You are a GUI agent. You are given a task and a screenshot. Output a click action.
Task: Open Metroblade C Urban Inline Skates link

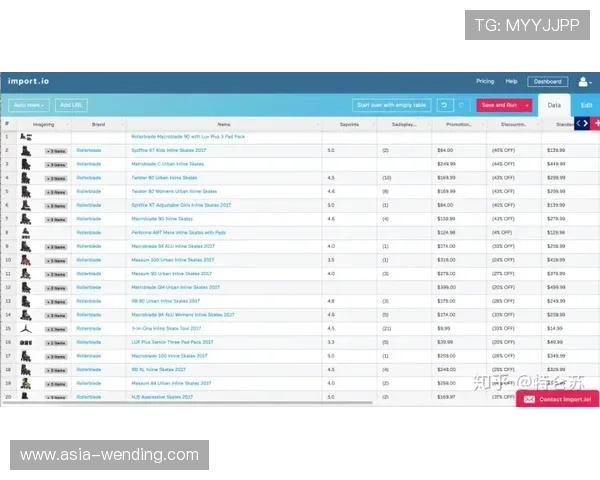click(x=168, y=164)
